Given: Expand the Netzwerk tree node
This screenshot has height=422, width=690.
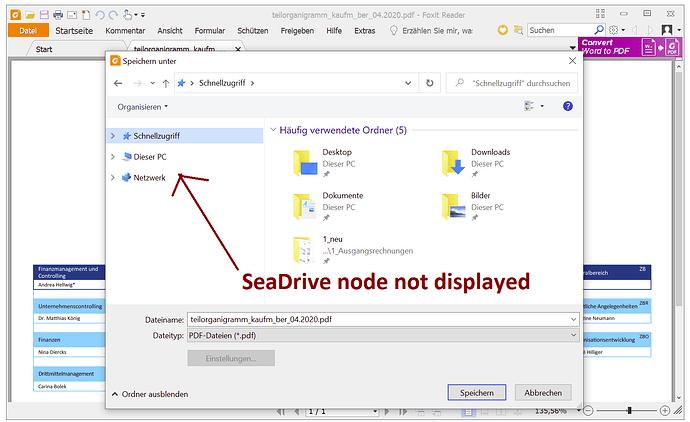Looking at the screenshot, I should coord(113,178).
